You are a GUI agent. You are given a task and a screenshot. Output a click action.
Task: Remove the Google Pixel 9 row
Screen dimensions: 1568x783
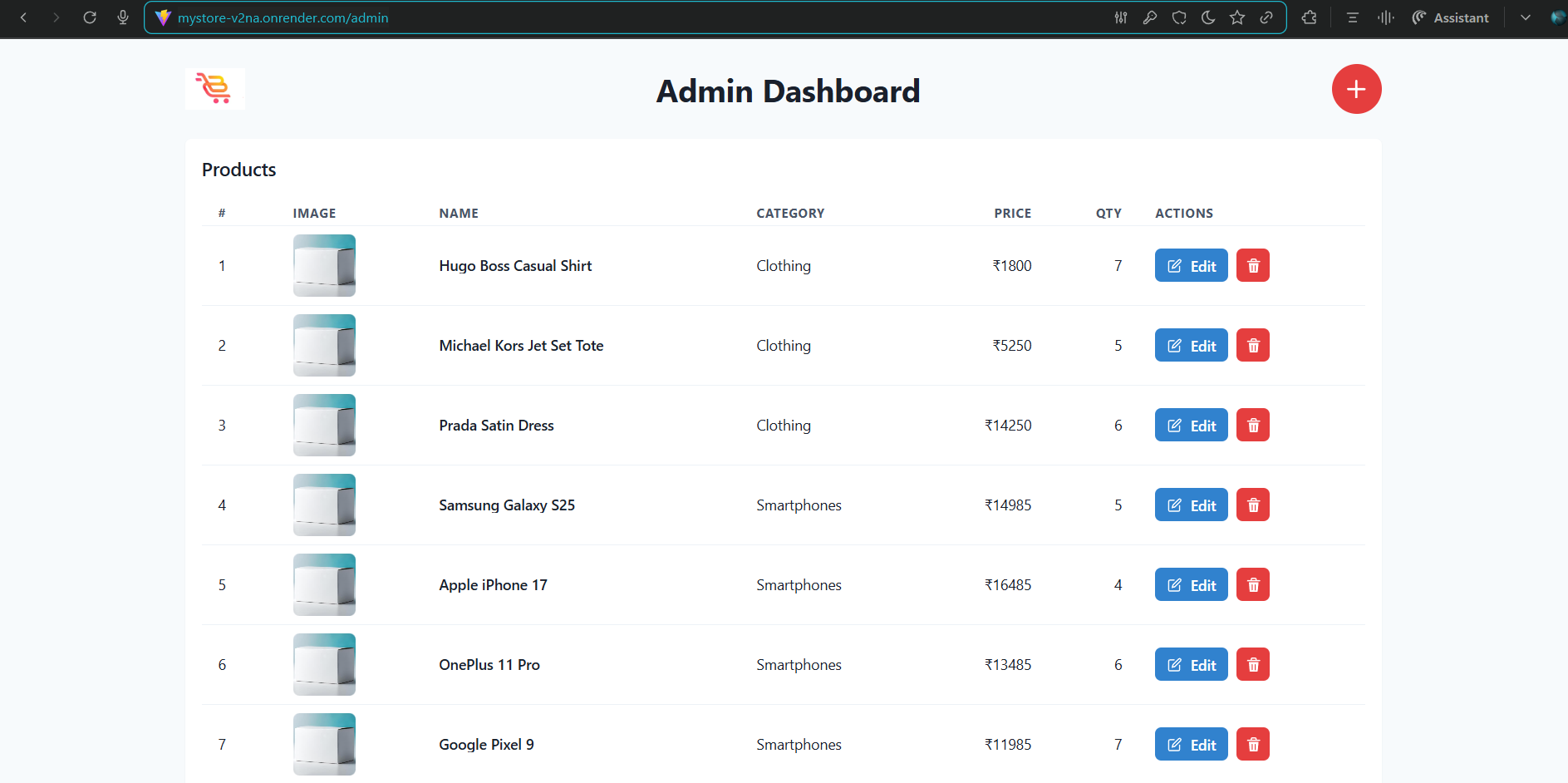pyautogui.click(x=1252, y=745)
